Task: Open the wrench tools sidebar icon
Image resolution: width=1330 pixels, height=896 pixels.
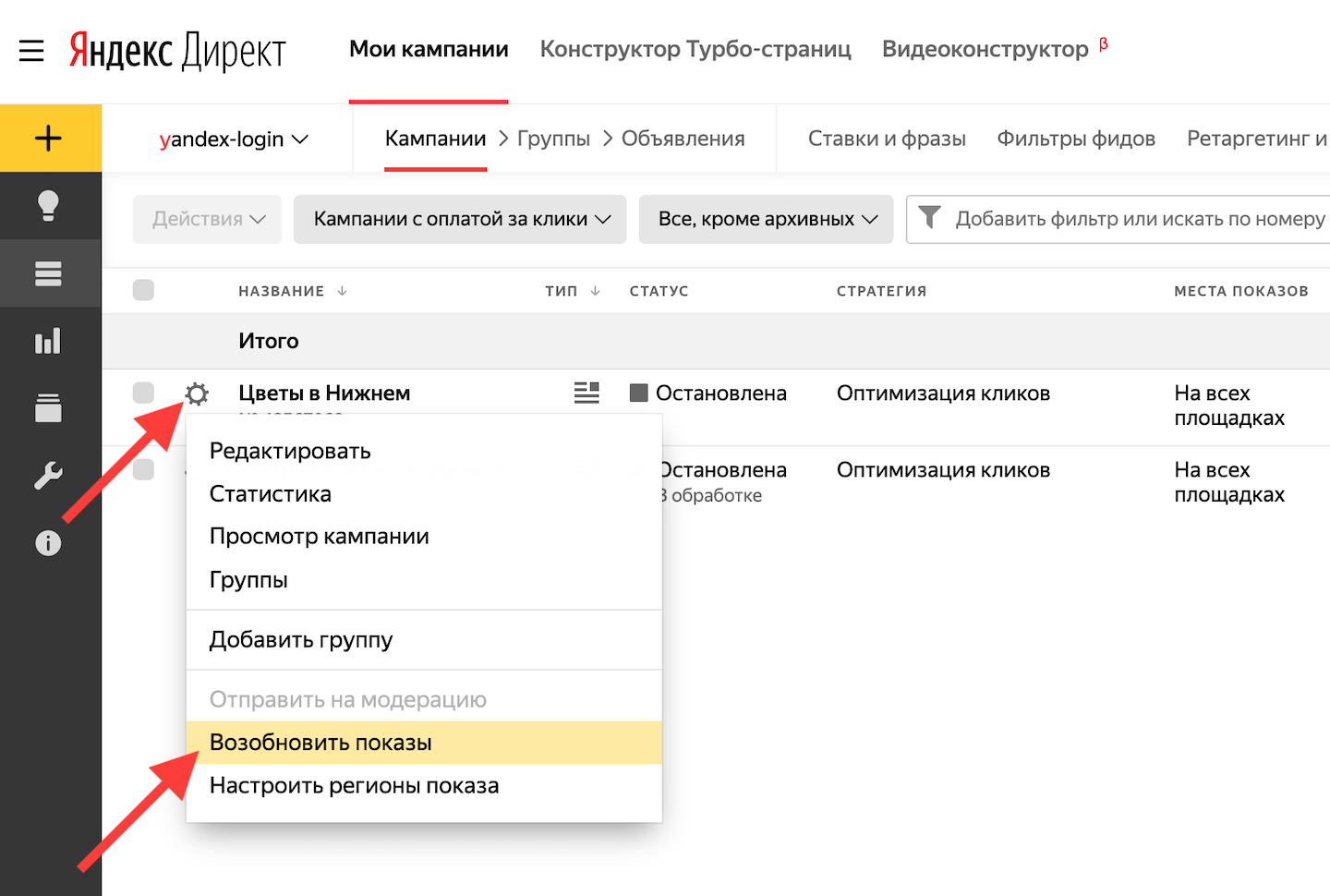Action: (x=48, y=475)
